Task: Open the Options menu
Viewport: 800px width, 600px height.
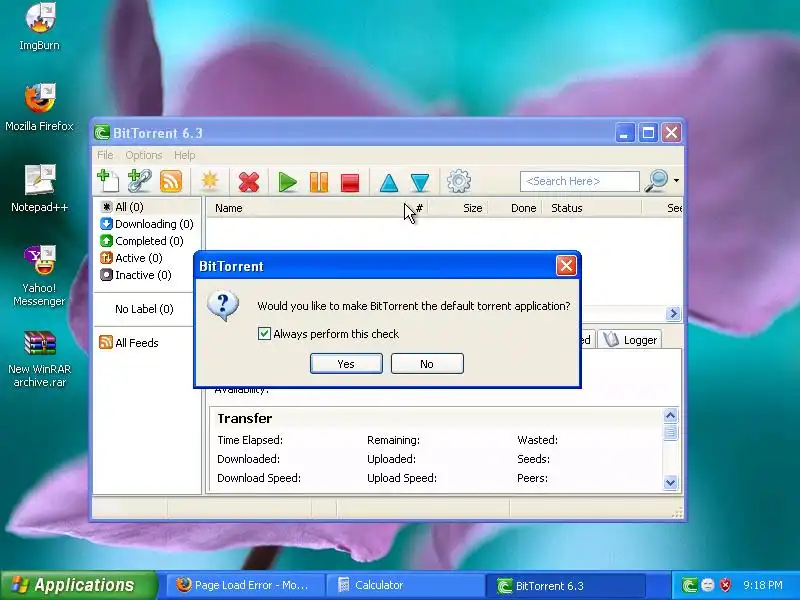Action: tap(143, 155)
